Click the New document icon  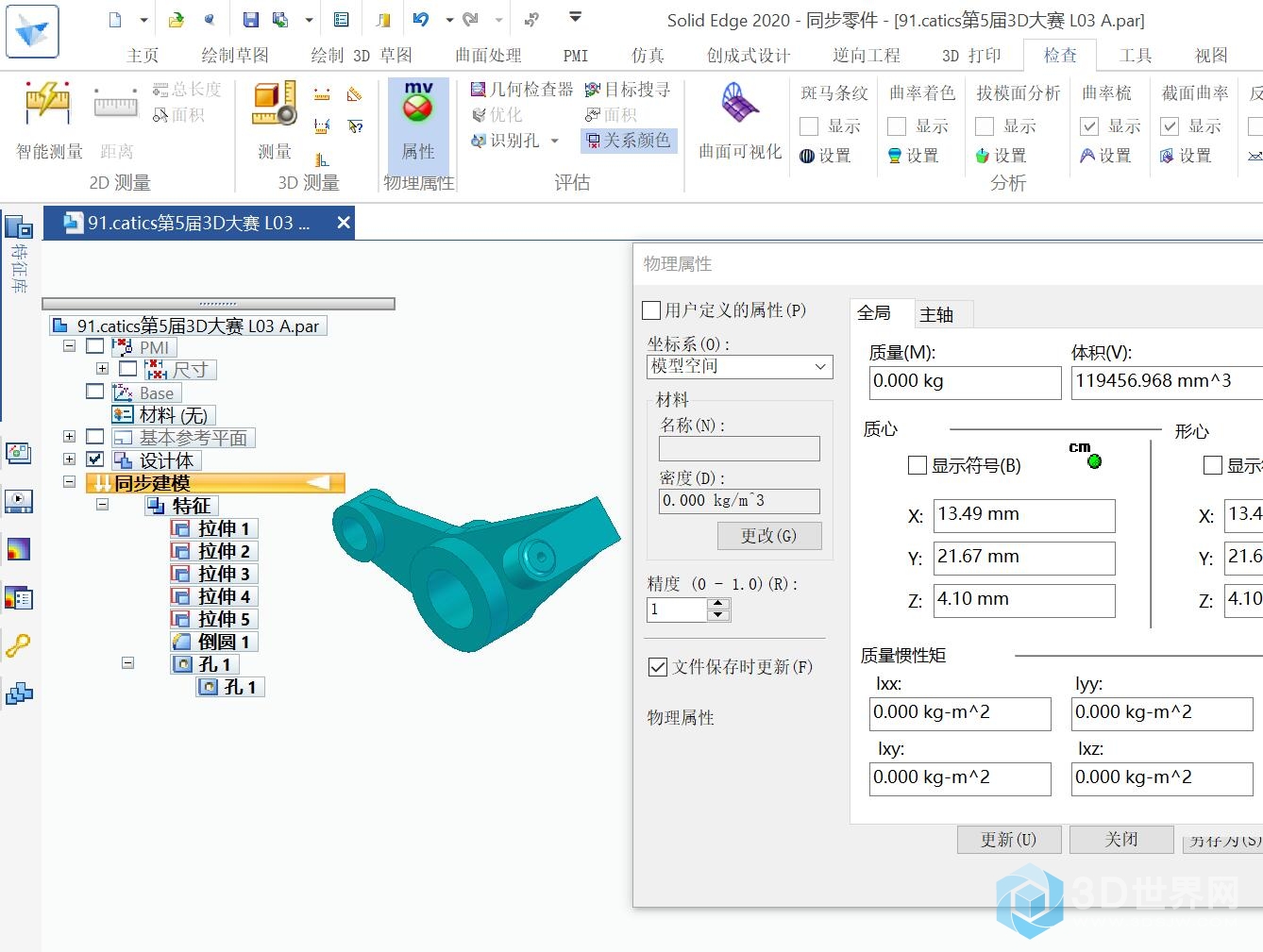point(115,20)
